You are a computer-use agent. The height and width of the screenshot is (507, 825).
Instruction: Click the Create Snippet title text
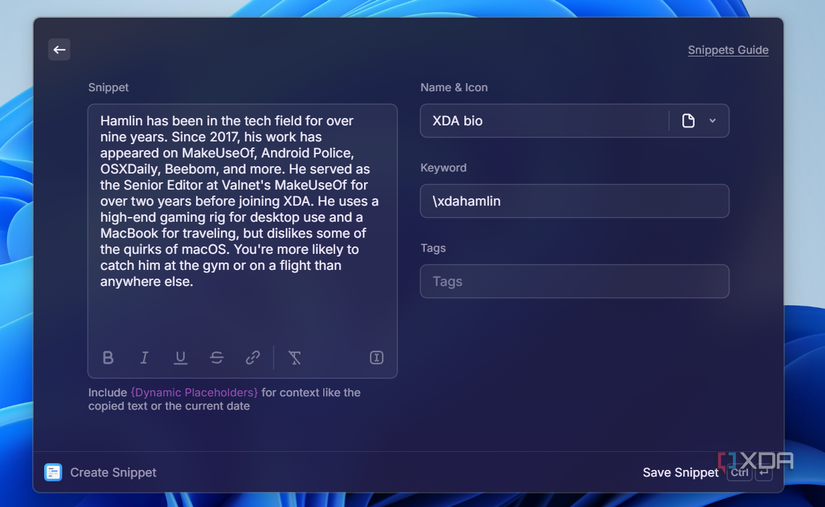(x=113, y=472)
